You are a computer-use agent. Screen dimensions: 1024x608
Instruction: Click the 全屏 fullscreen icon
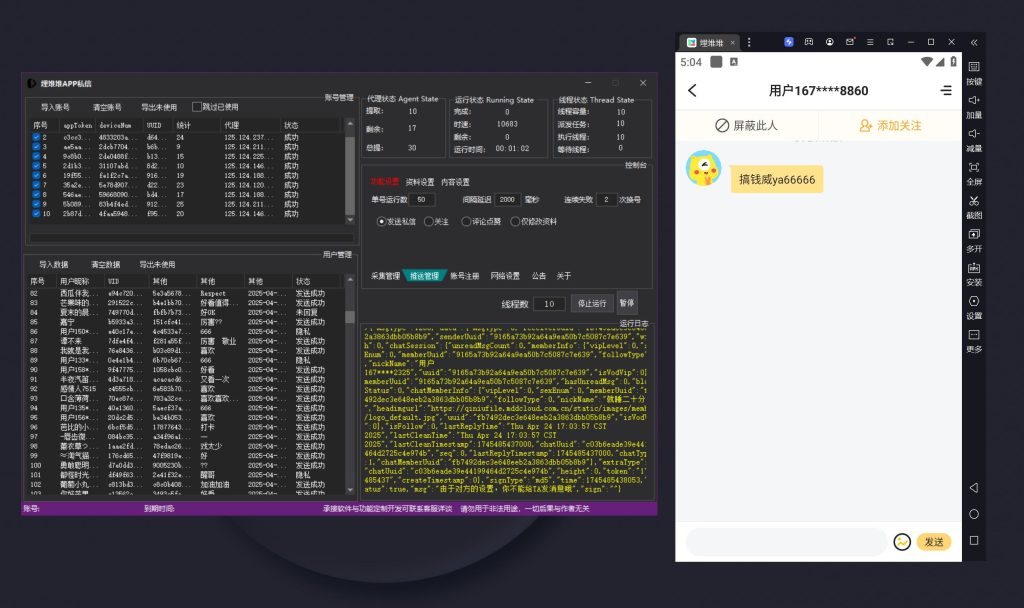pyautogui.click(x=974, y=168)
